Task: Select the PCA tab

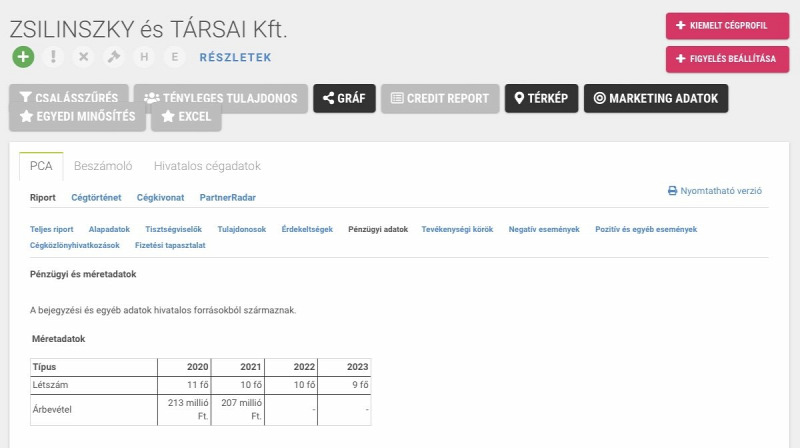Action: pyautogui.click(x=41, y=166)
